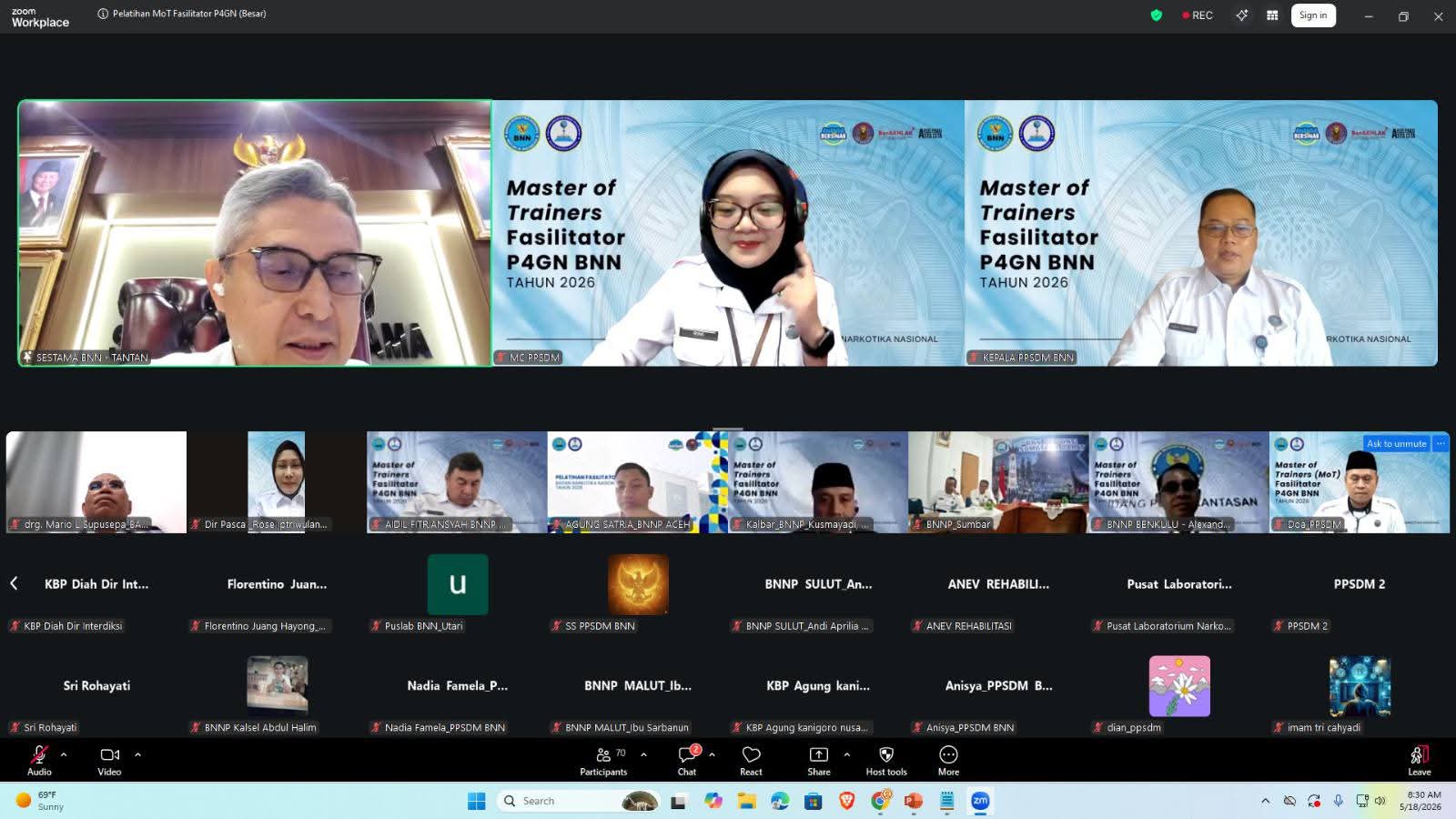Go to previous page of participant tiles
This screenshot has height=819, width=1456.
pos(14,583)
